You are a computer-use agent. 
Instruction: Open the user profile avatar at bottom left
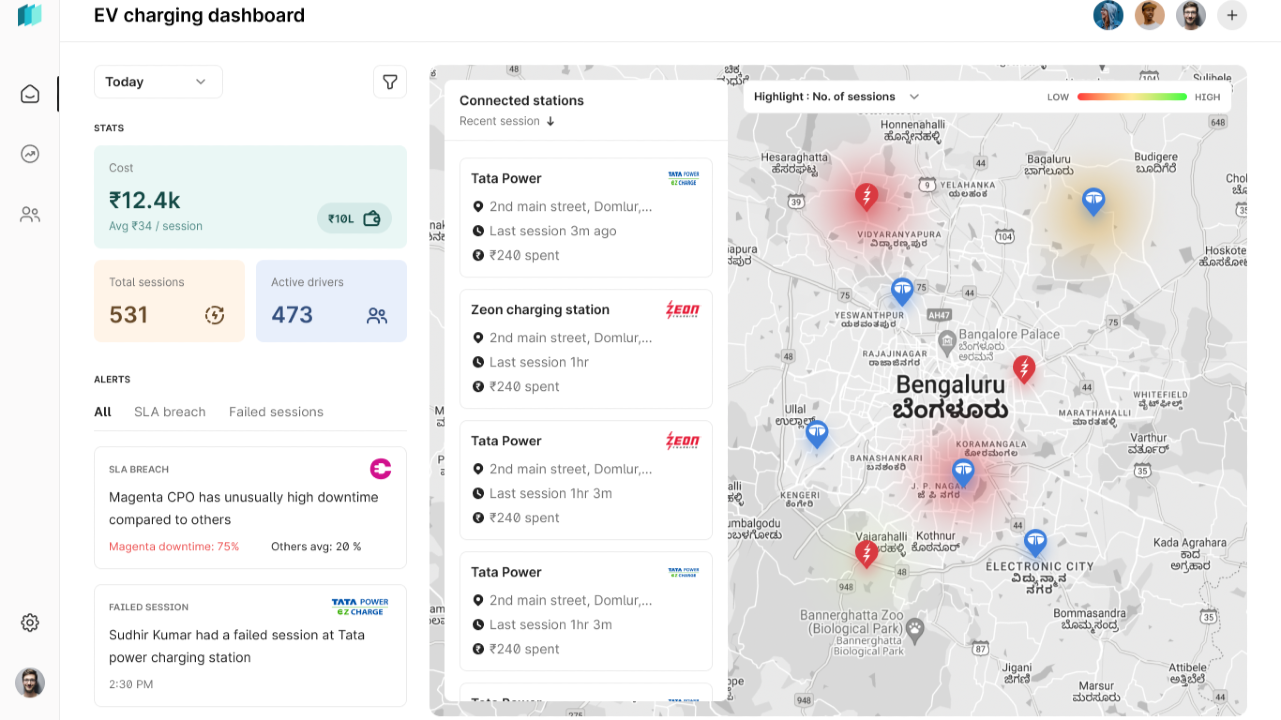[30, 683]
